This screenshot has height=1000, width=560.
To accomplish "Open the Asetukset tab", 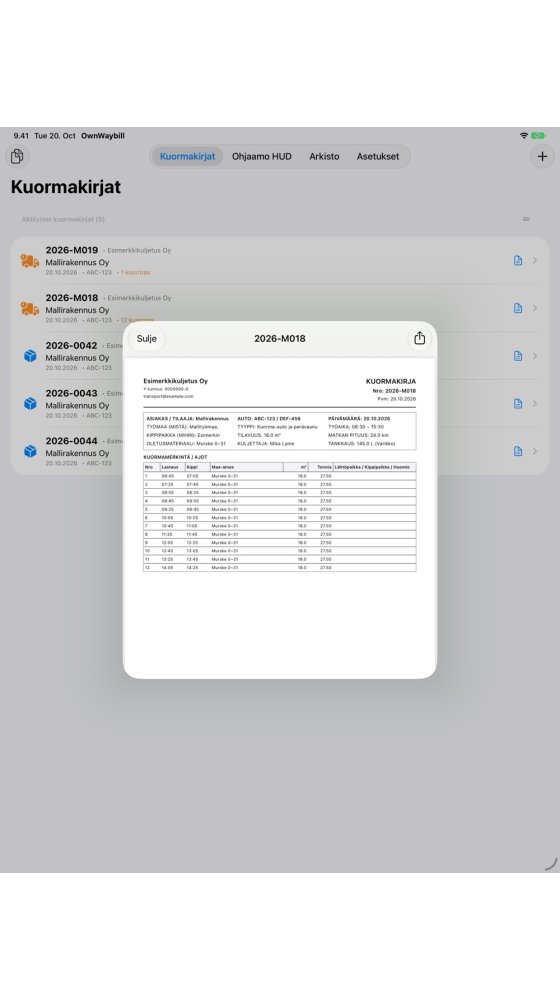I will pos(378,156).
